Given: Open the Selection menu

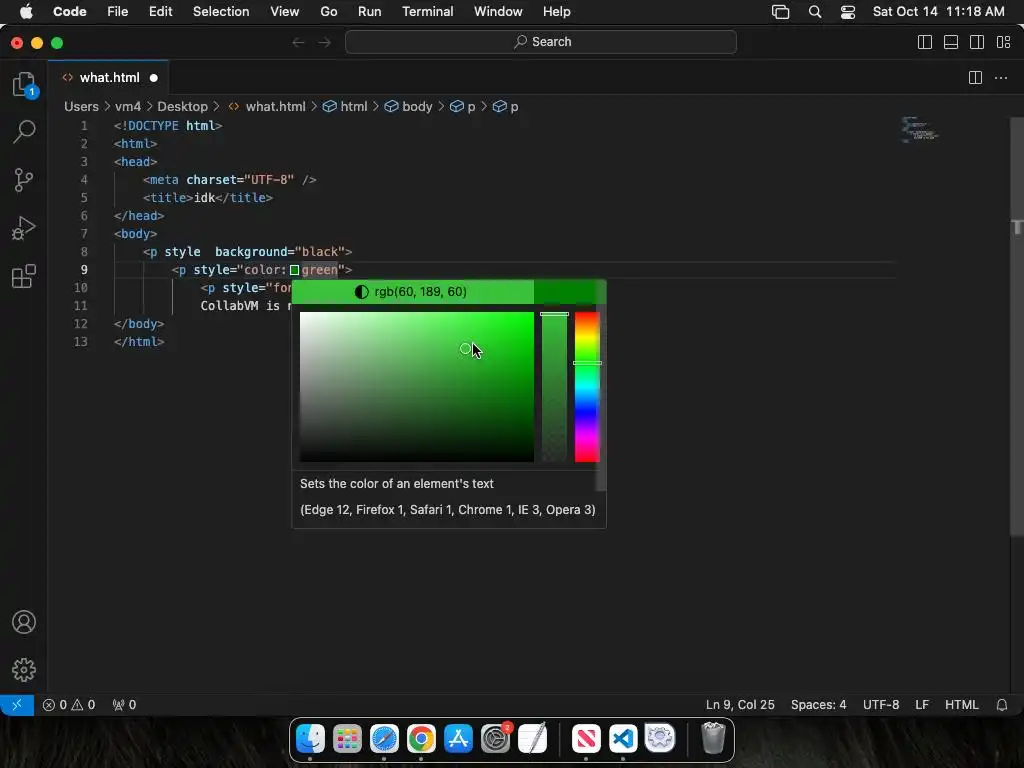Looking at the screenshot, I should pyautogui.click(x=221, y=12).
